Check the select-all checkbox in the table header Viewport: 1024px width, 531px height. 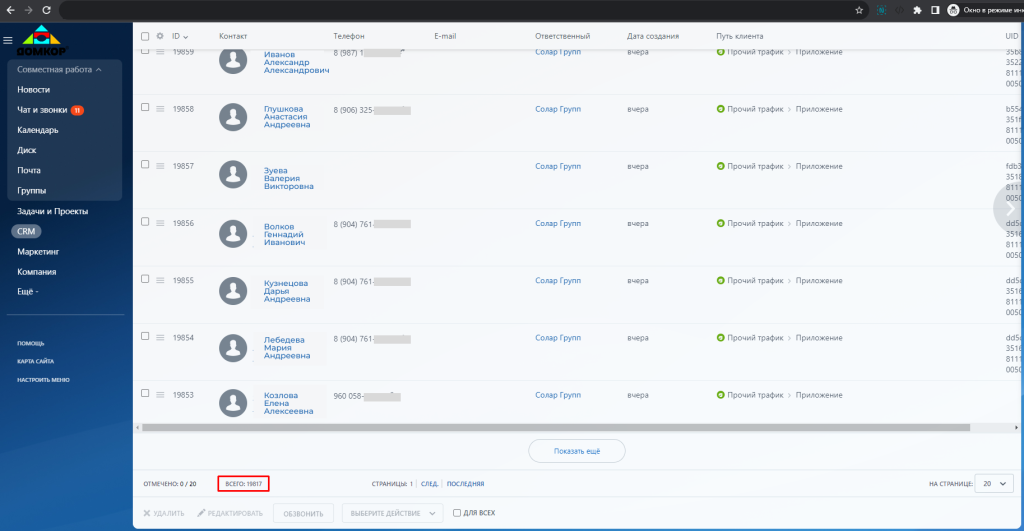click(145, 36)
